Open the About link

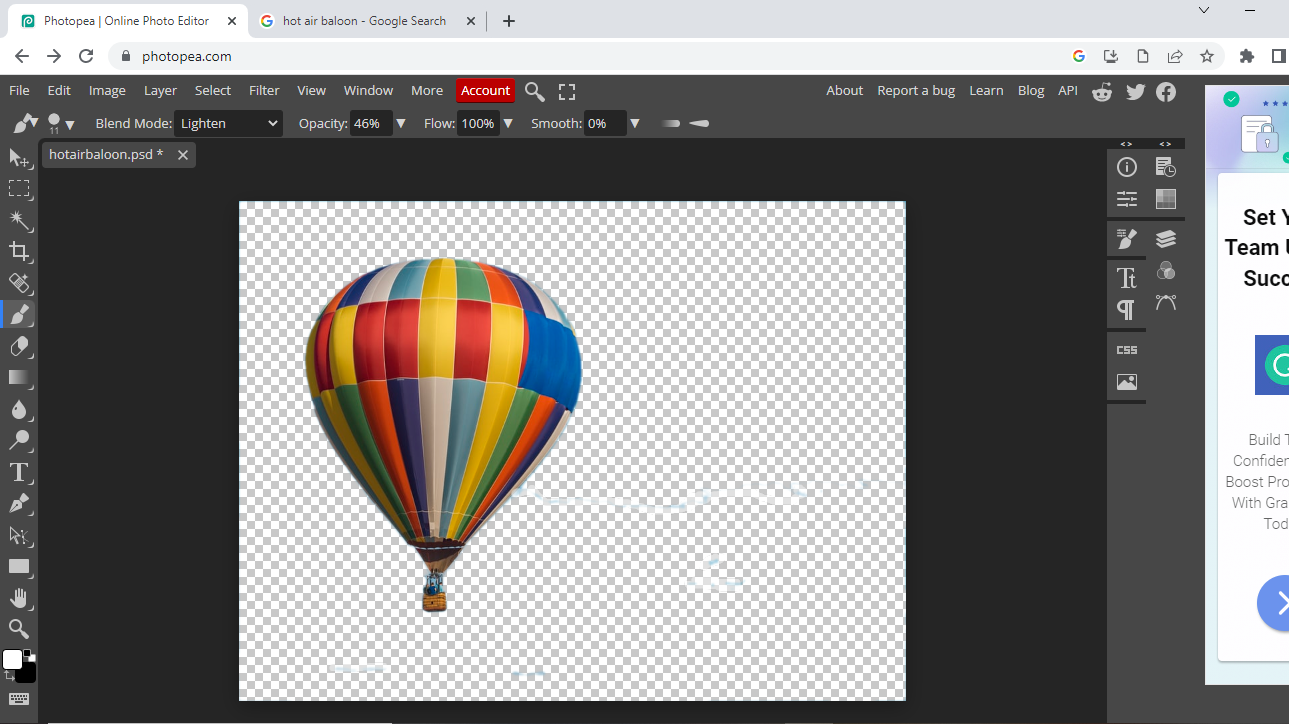tap(844, 90)
